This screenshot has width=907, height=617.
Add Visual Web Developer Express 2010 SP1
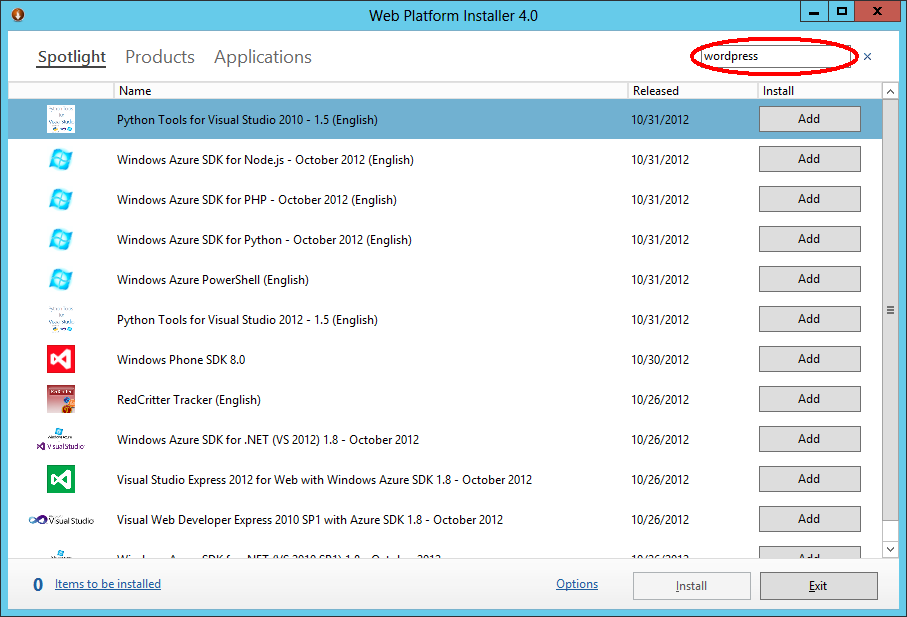coord(809,519)
